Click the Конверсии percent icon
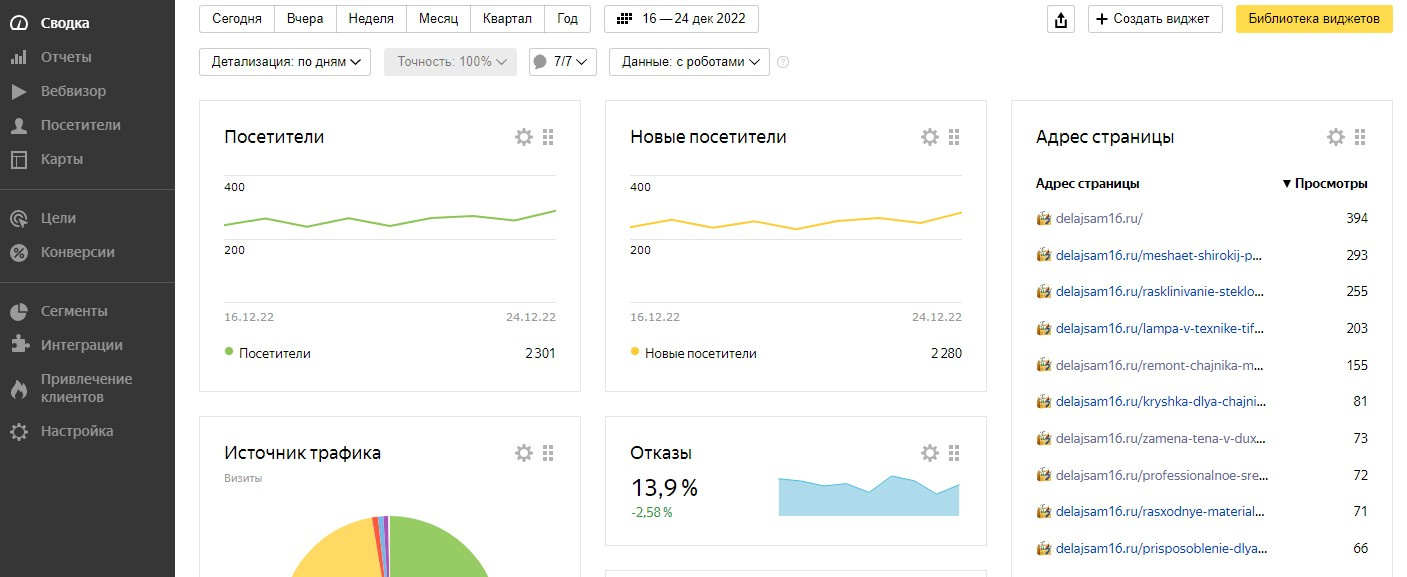 pos(19,252)
